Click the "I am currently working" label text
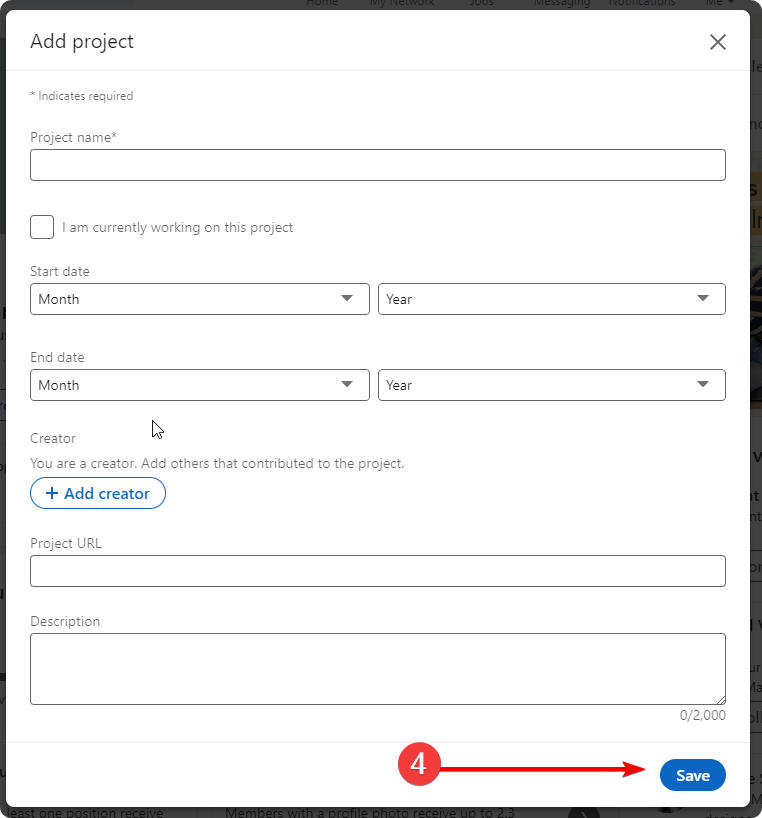762x818 pixels. point(177,227)
